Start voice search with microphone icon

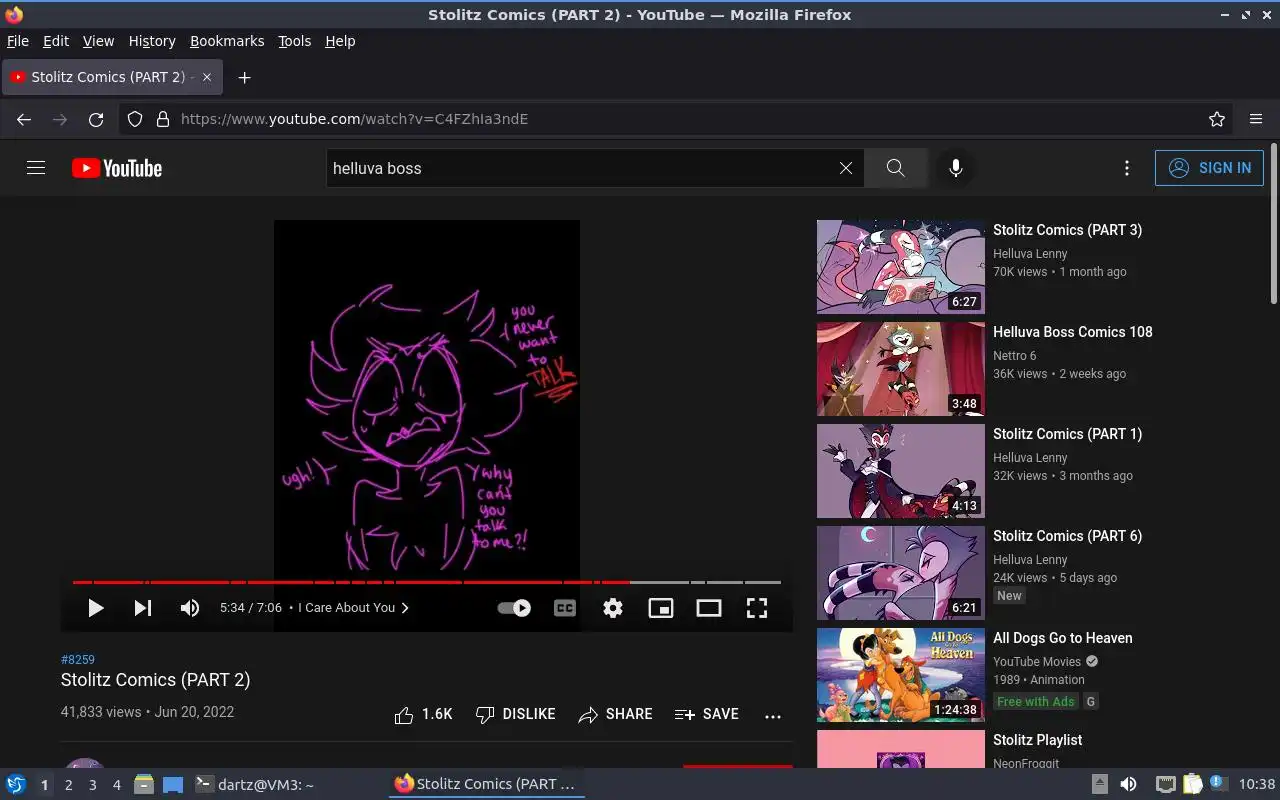click(x=956, y=168)
